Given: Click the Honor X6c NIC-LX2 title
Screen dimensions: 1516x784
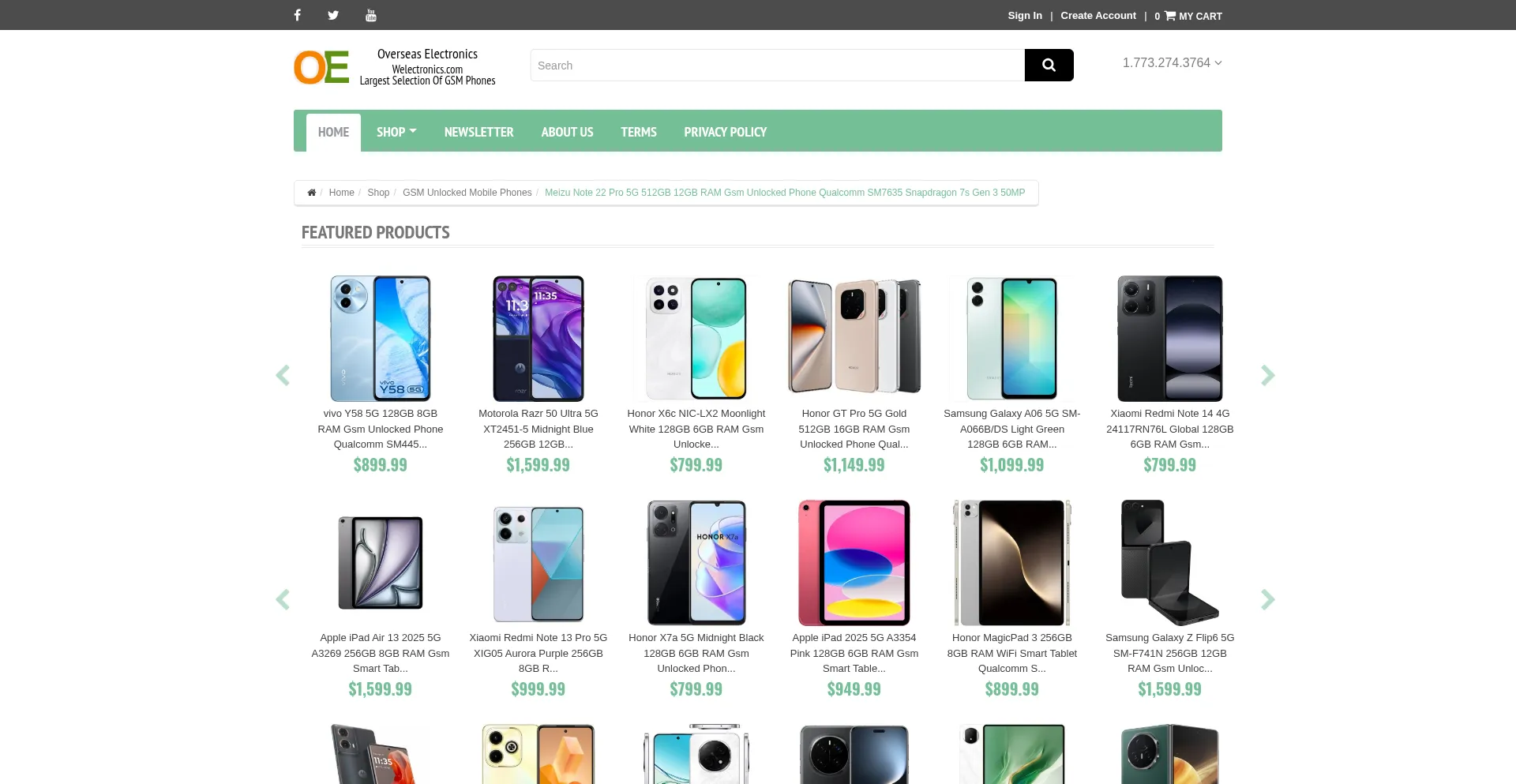Looking at the screenshot, I should click(x=696, y=429).
